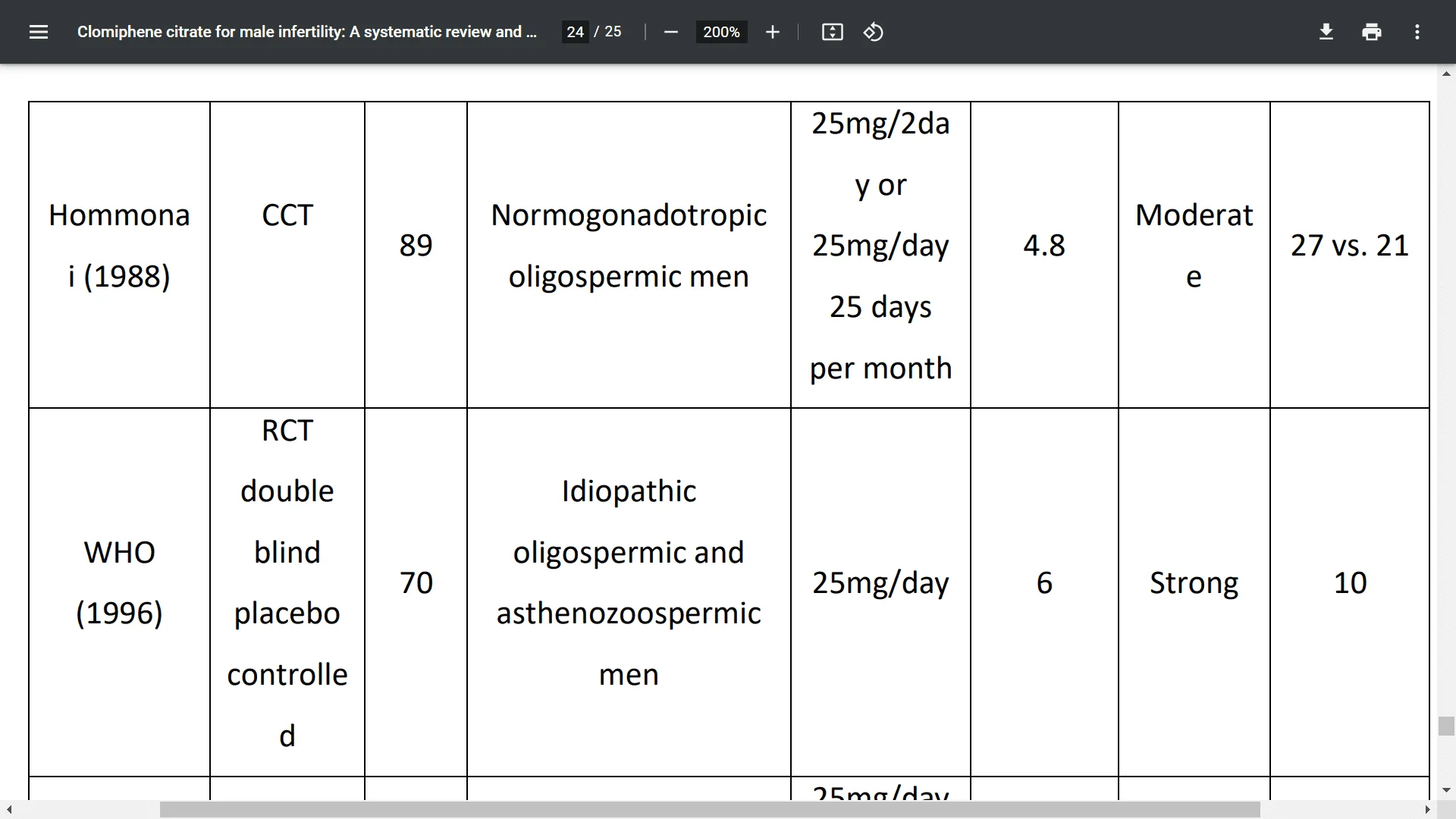1456x819 pixels.
Task: Click the vertical scrollbar down arrow
Action: pyautogui.click(x=1446, y=790)
